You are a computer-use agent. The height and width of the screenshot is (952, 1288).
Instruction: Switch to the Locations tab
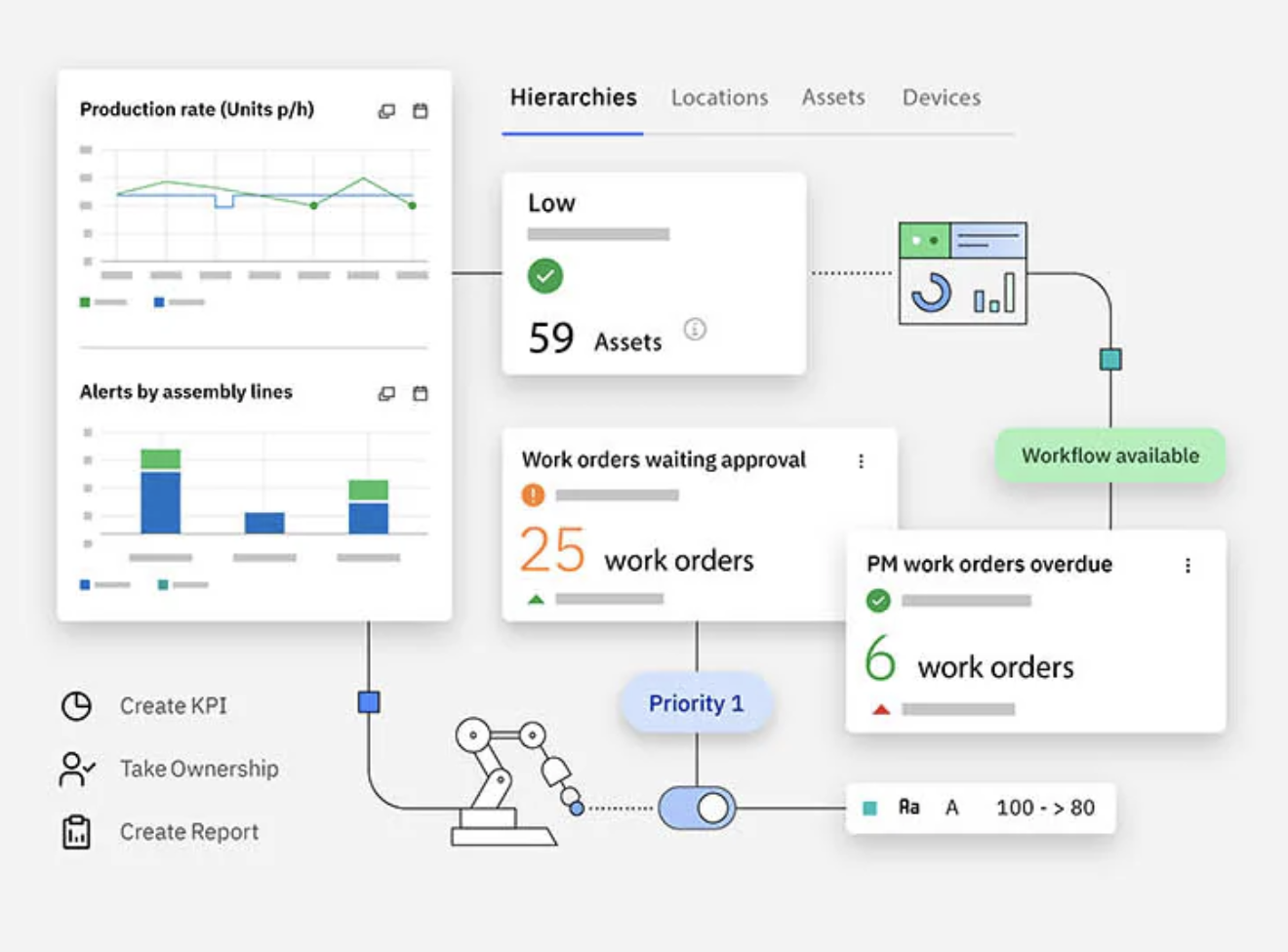click(719, 98)
